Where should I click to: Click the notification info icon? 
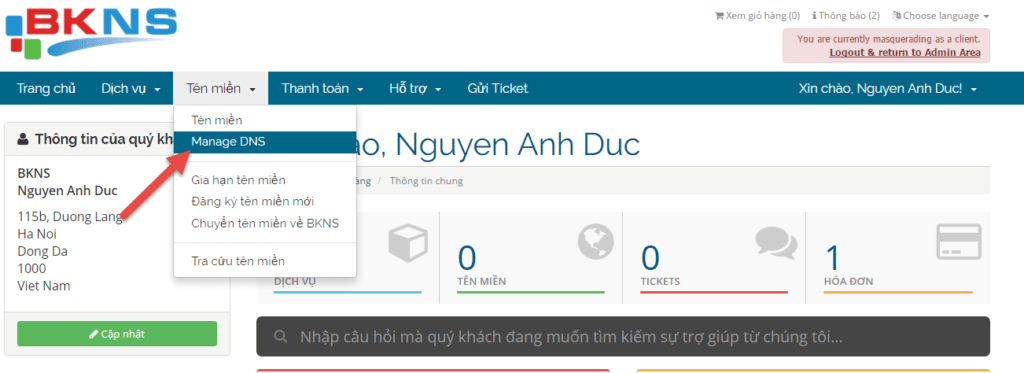[x=814, y=16]
